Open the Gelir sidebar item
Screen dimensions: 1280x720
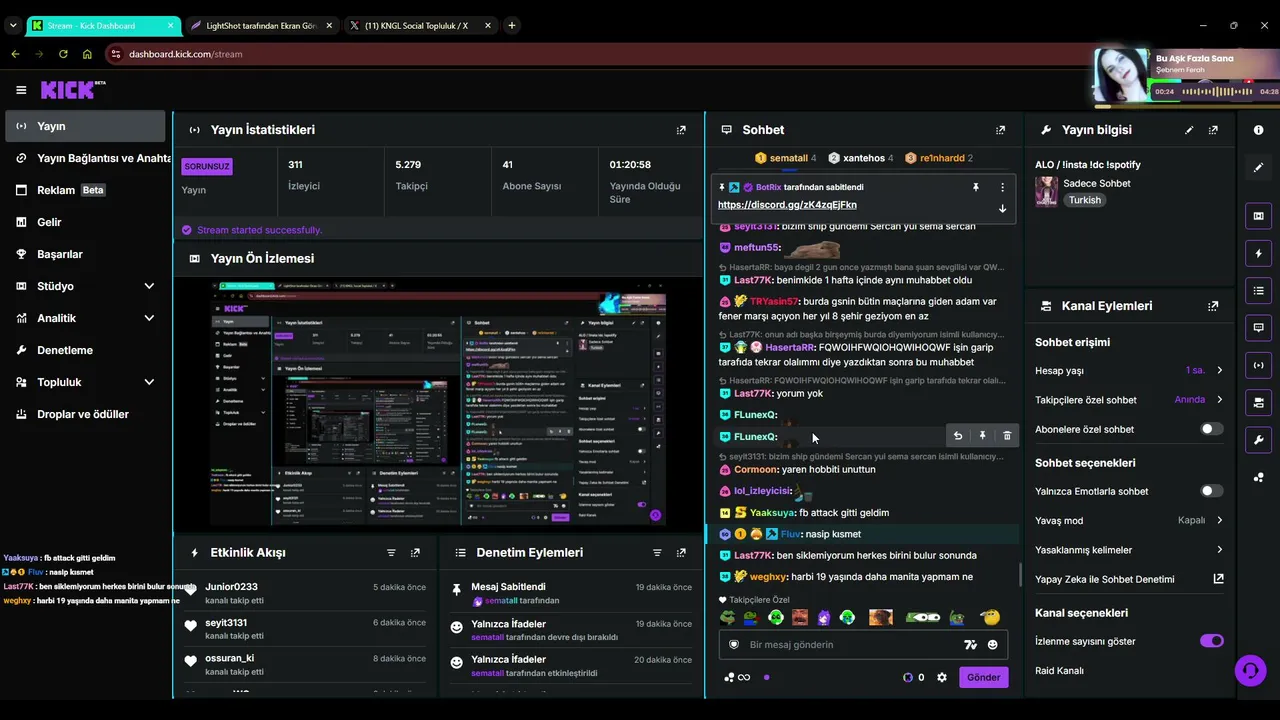85,222
